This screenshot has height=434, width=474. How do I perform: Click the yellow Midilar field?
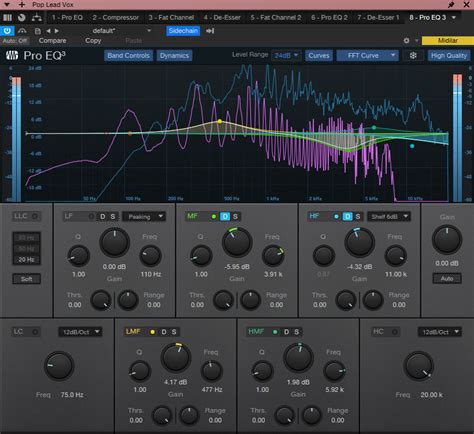click(447, 40)
